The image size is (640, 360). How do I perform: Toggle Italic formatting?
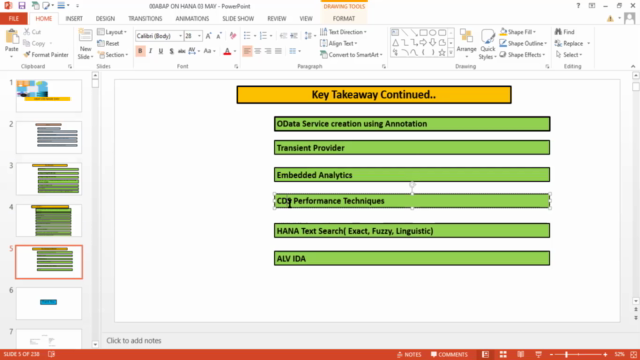pos(151,51)
